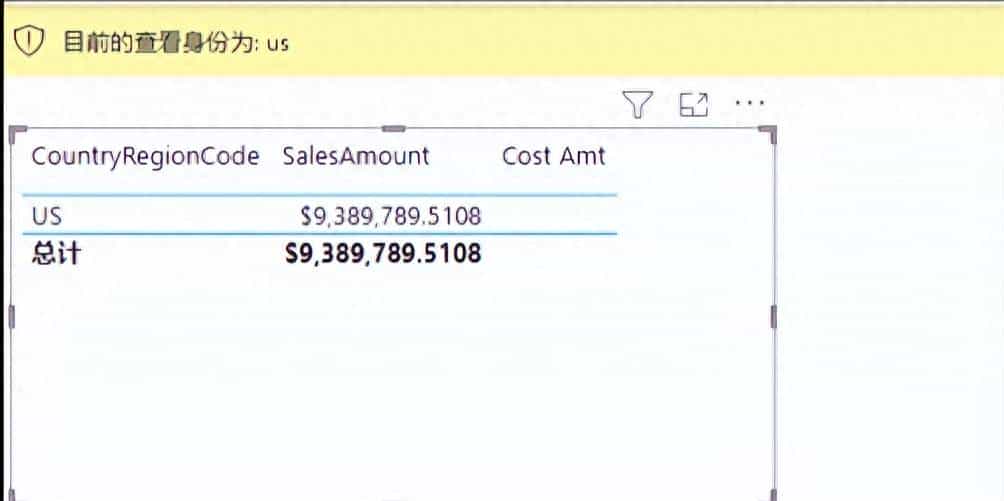
Task: Sort by the CountryRegionCode column header
Action: coord(145,156)
